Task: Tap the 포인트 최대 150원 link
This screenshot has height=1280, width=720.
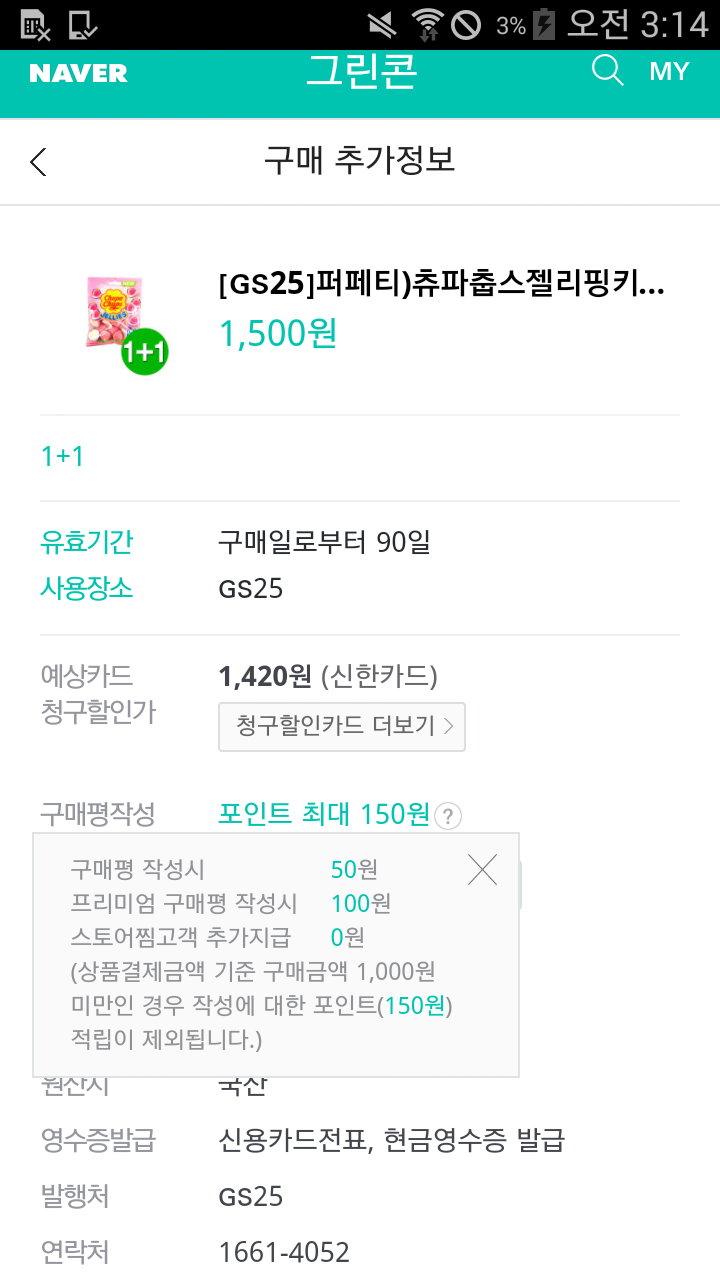Action: pos(324,814)
